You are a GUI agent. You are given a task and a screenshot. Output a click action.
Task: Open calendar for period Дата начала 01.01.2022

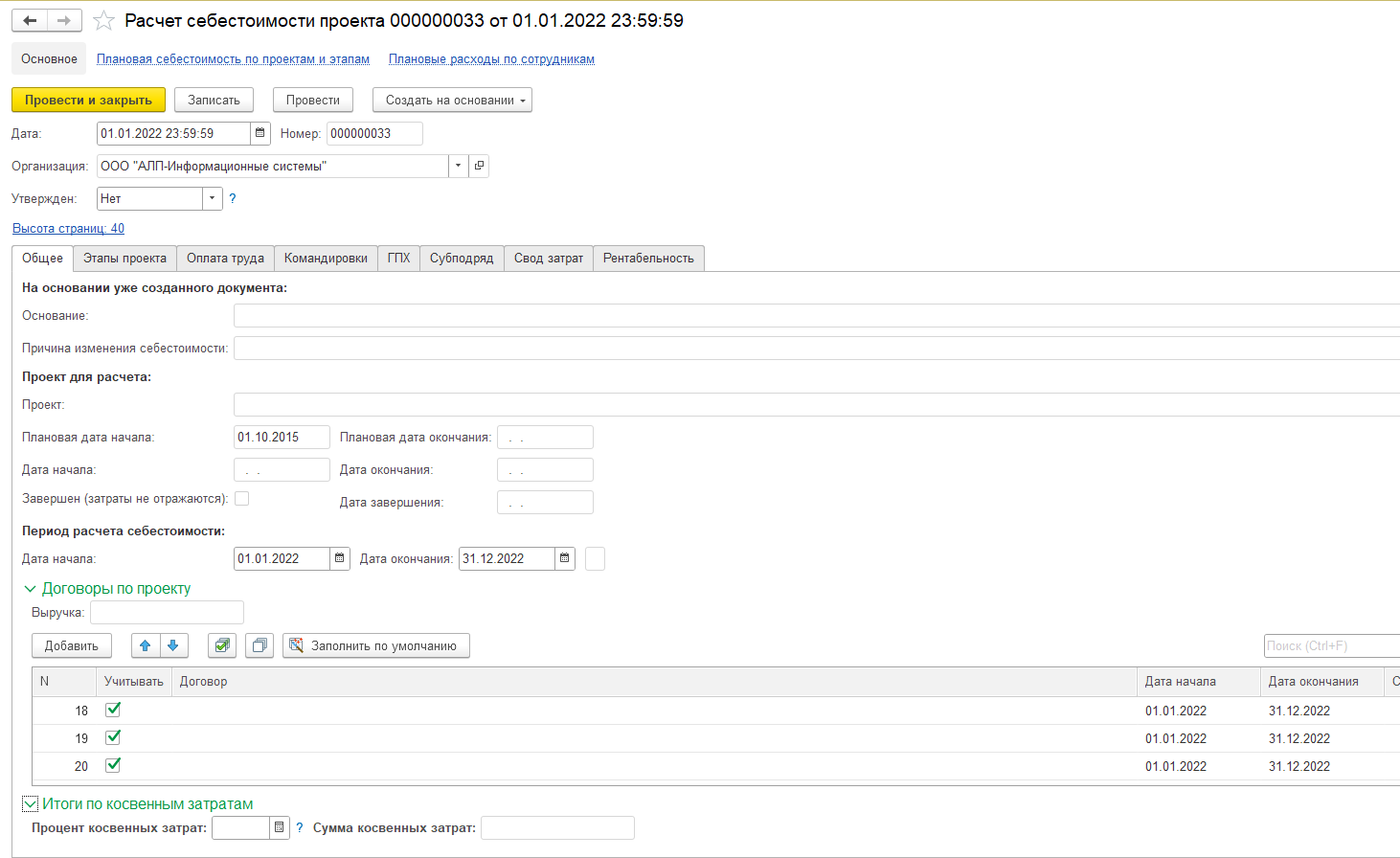tap(340, 558)
